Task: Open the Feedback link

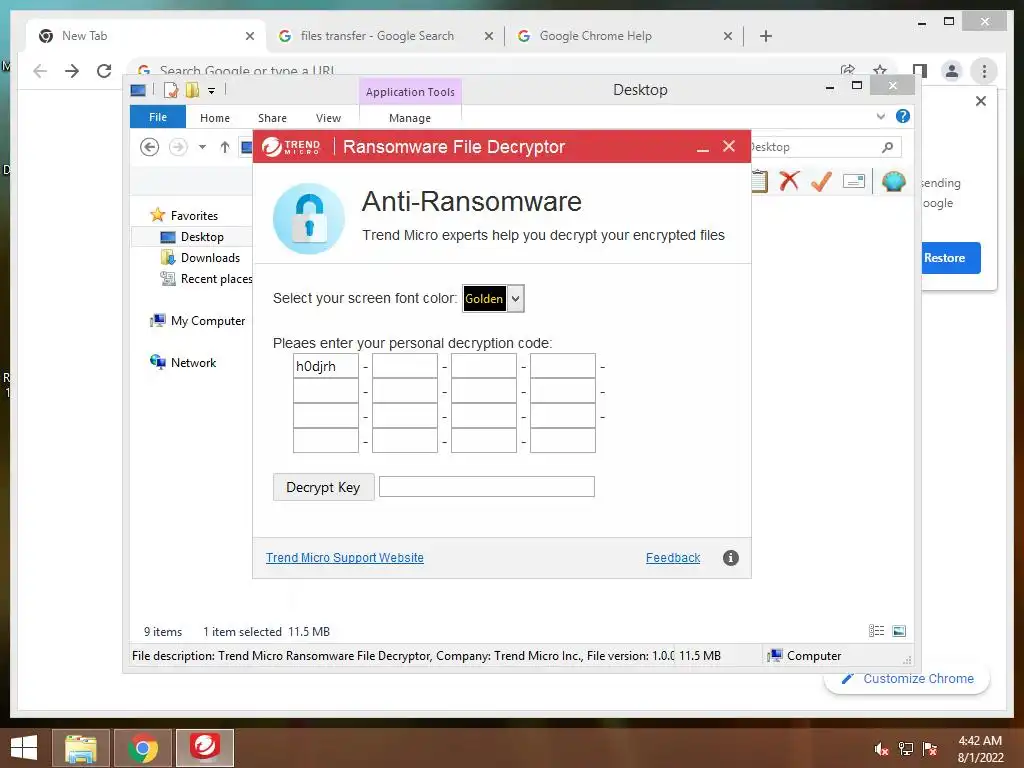Action: 673,558
